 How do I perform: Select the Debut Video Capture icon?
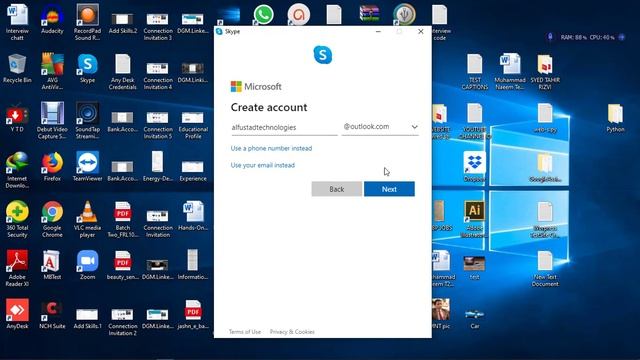[x=52, y=121]
